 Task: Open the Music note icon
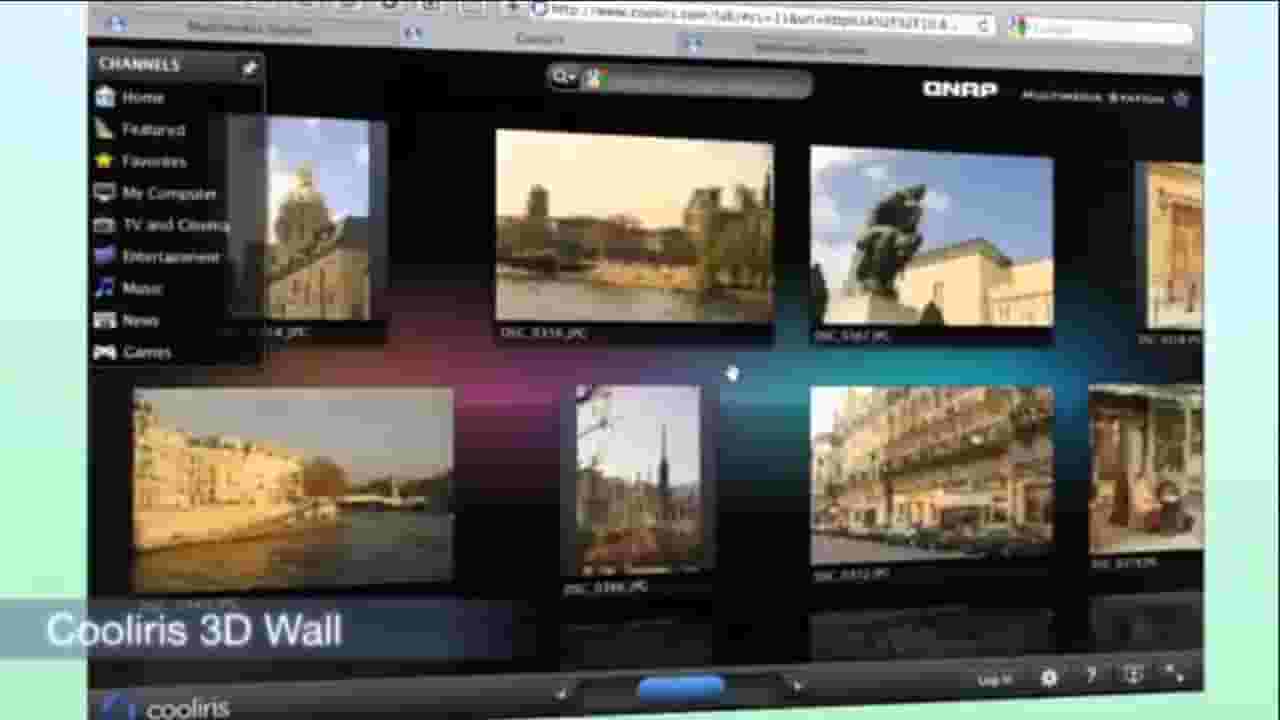coord(105,288)
